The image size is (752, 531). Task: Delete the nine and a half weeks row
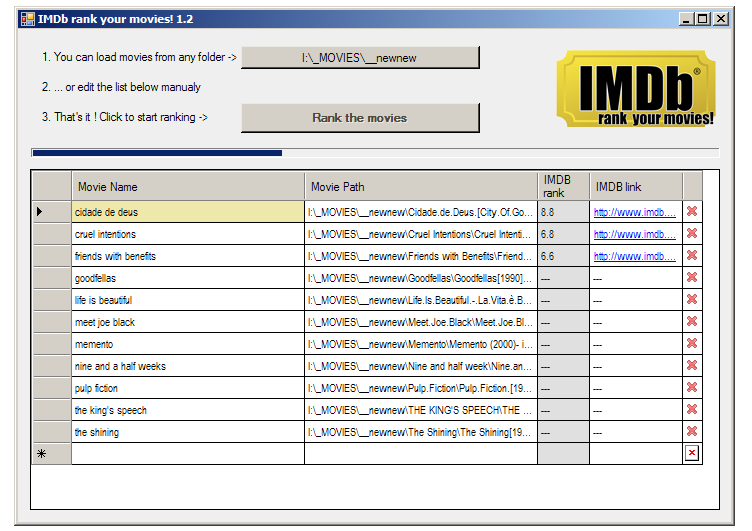[x=692, y=366]
